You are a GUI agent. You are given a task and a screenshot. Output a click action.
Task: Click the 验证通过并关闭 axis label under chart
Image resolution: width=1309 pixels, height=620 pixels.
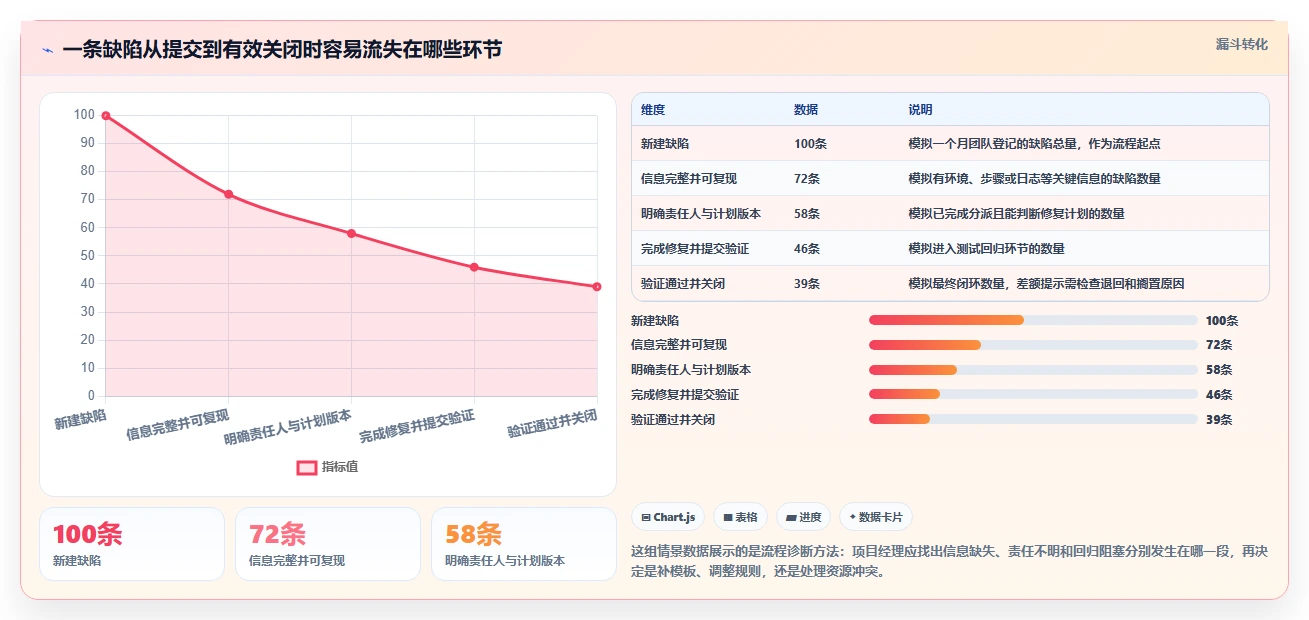click(x=553, y=424)
